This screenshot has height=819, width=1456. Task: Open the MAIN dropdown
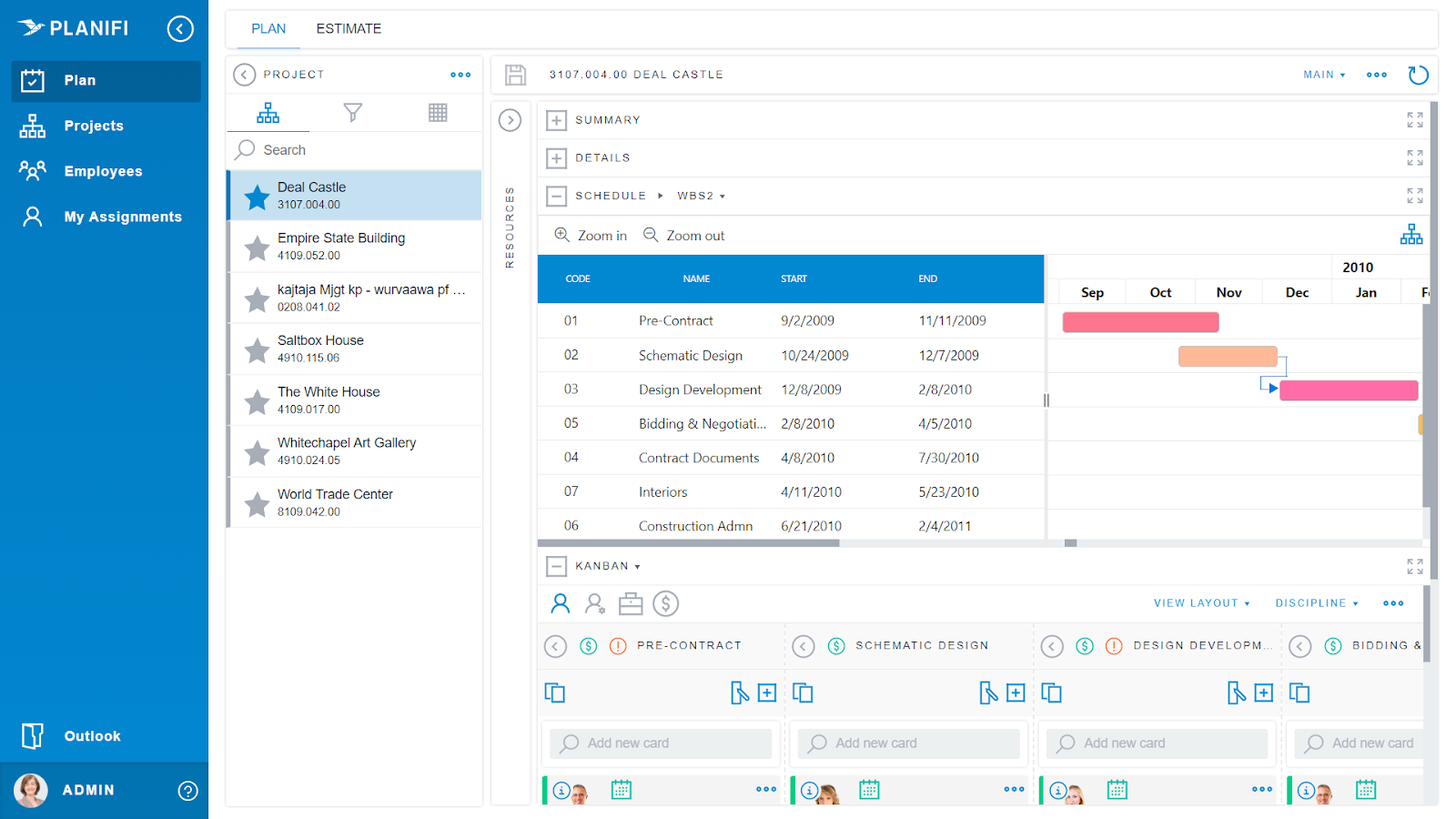pyautogui.click(x=1323, y=75)
